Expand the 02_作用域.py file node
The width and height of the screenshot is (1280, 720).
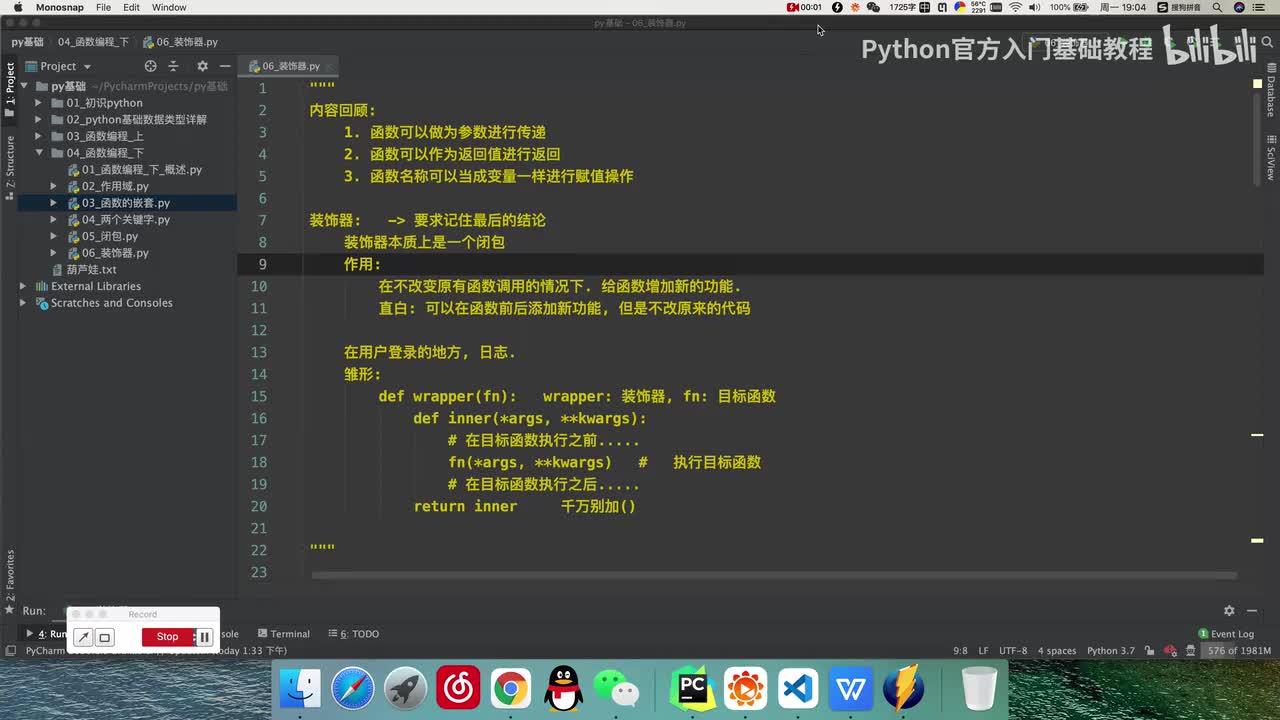point(54,186)
